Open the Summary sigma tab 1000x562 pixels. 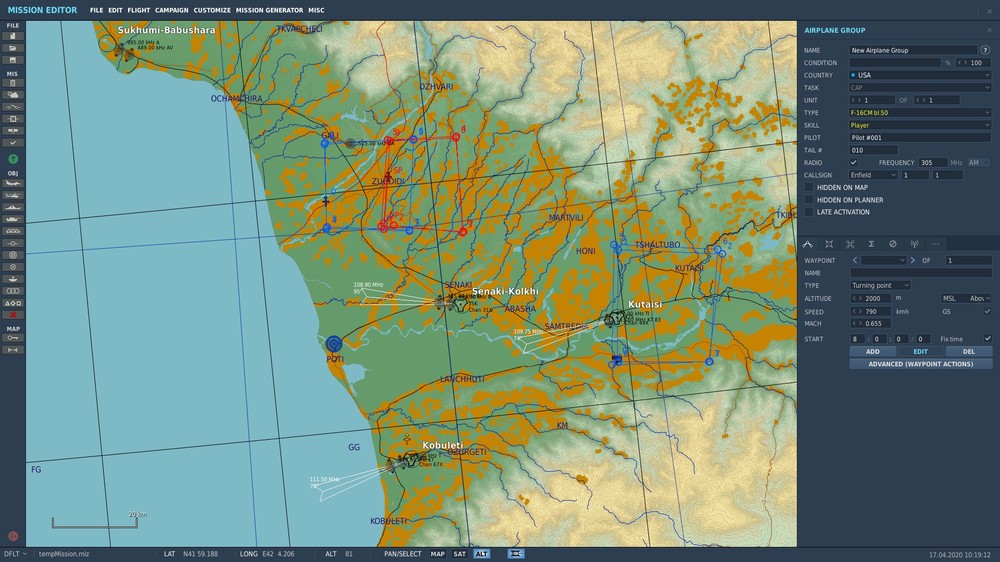pyautogui.click(x=871, y=244)
